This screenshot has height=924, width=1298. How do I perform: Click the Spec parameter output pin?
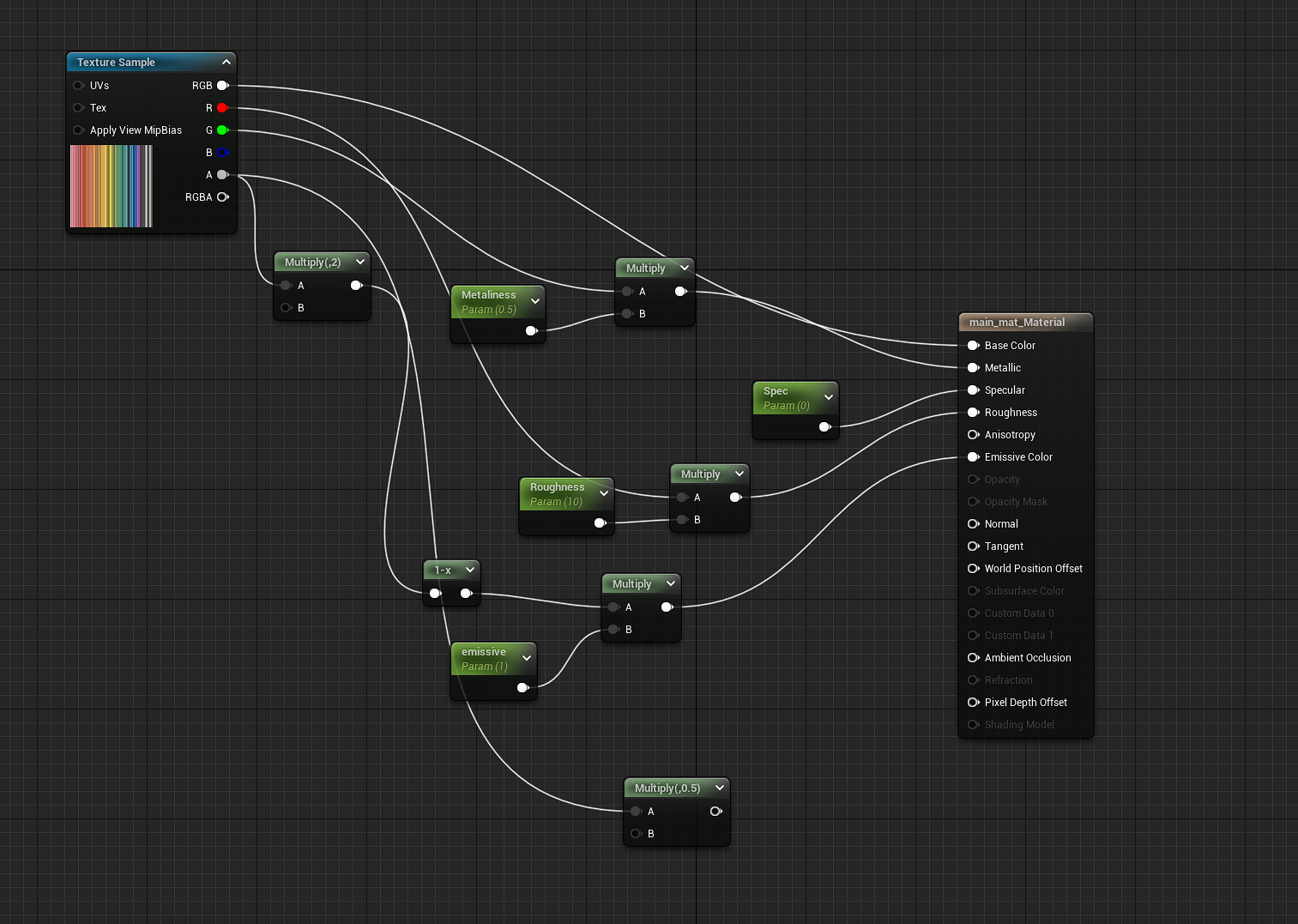point(825,427)
